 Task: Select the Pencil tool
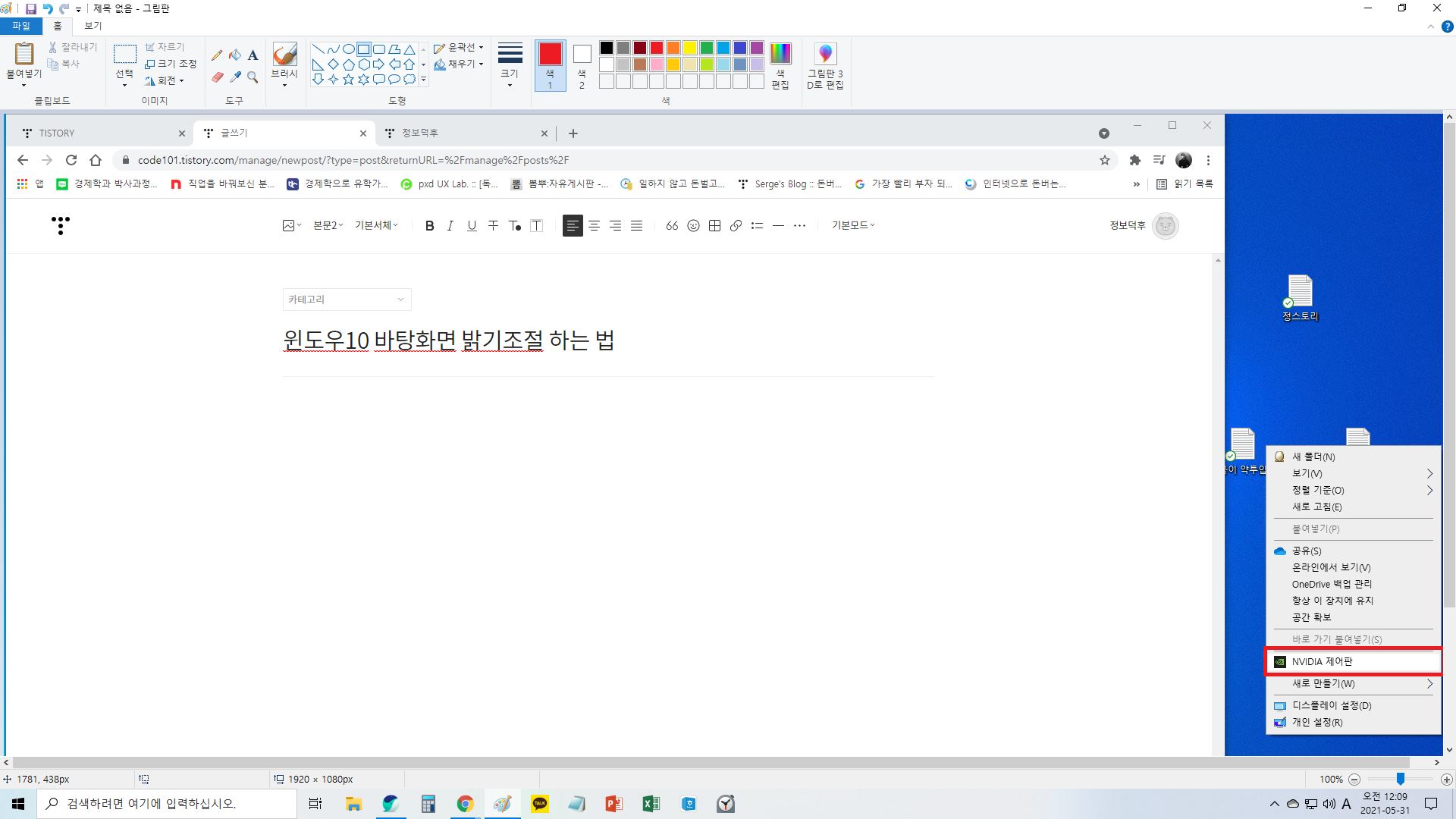pyautogui.click(x=217, y=55)
